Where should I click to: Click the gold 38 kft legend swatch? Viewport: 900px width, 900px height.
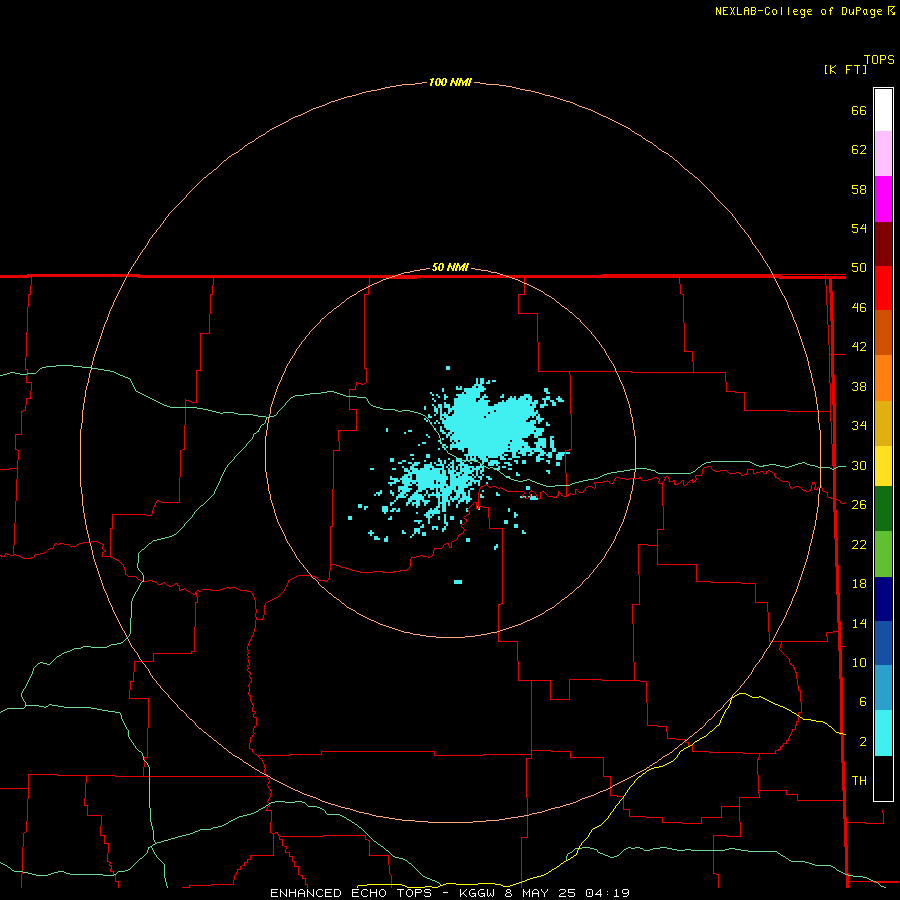[x=883, y=423]
